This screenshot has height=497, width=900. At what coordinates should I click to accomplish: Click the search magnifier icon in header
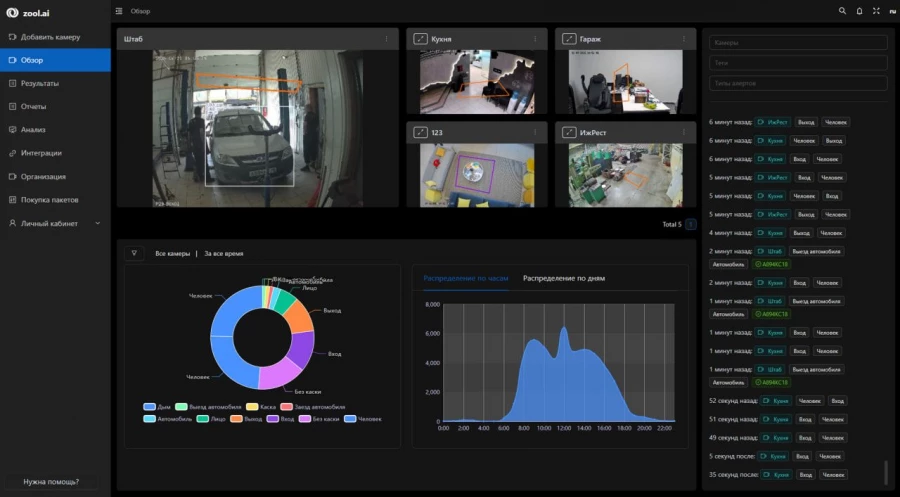tap(842, 11)
